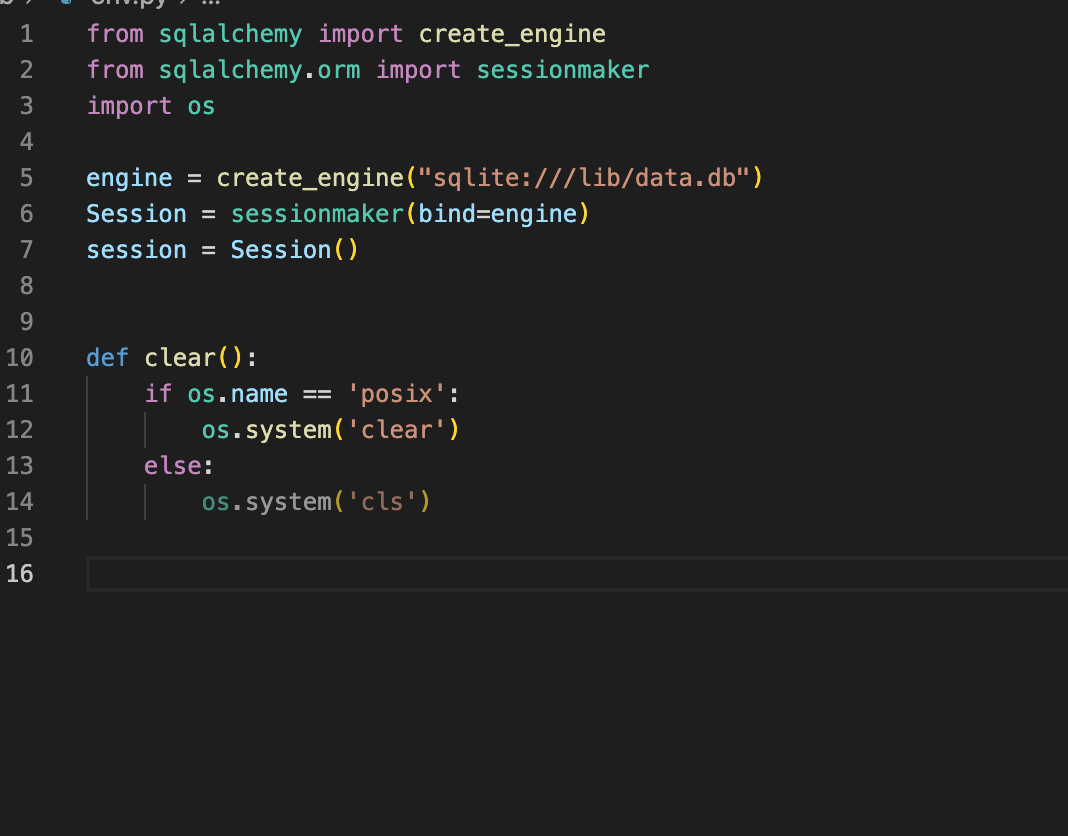Click 'sessionmaker' call on line 6
Screen dimensions: 1068x836
(x=317, y=214)
